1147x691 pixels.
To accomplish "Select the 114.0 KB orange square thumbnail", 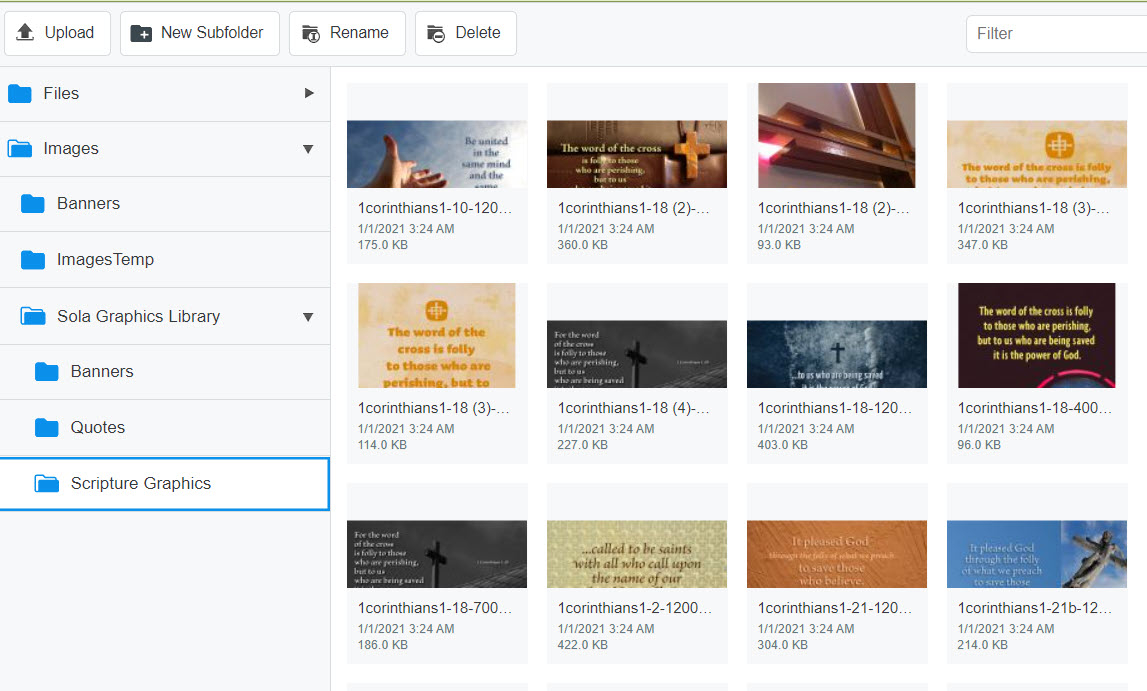I will tap(437, 335).
